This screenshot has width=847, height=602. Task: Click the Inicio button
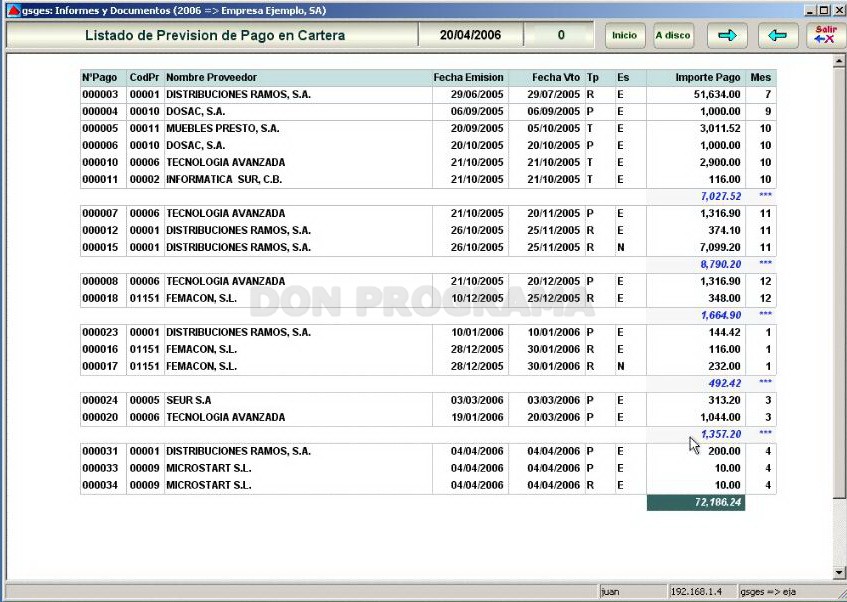(x=624, y=36)
